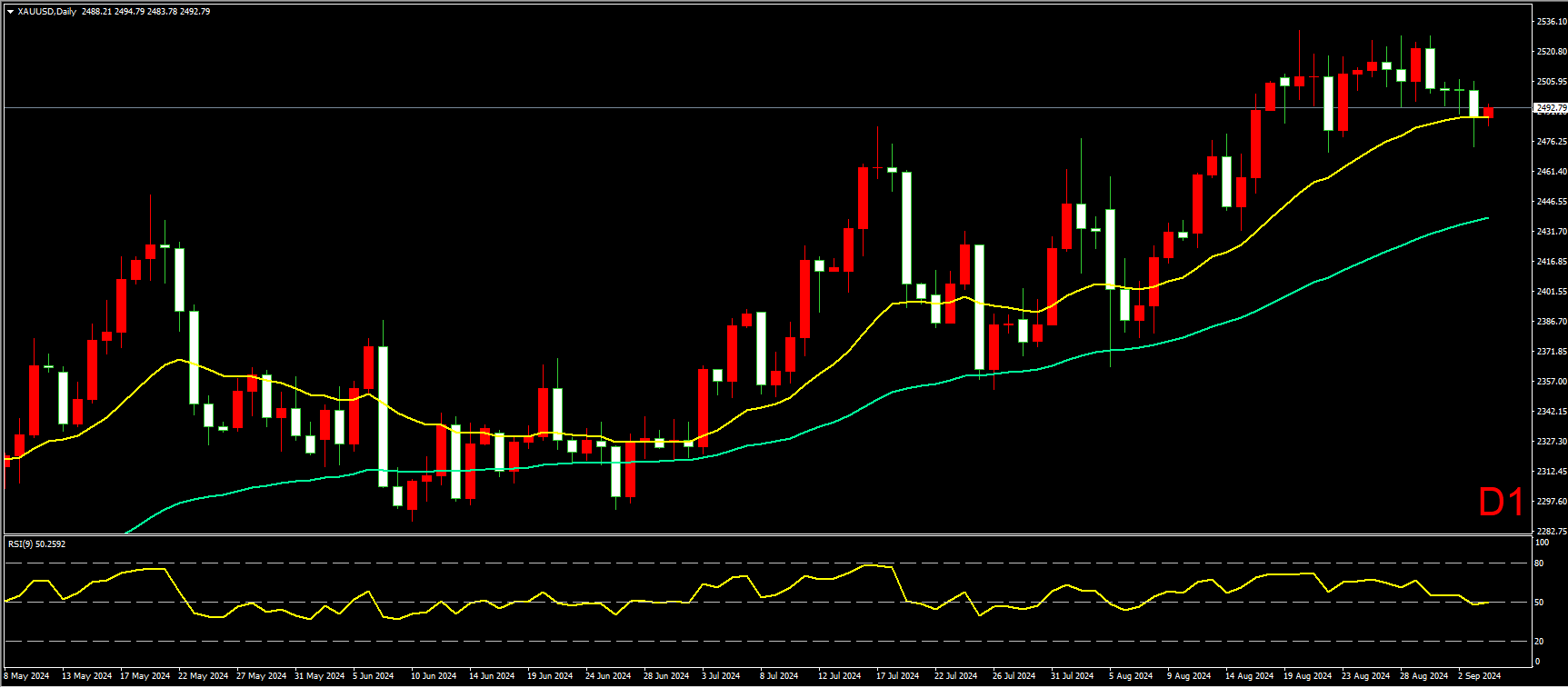Click price axis label 2297.60
Screen dimensions: 1568x688
(1552, 502)
